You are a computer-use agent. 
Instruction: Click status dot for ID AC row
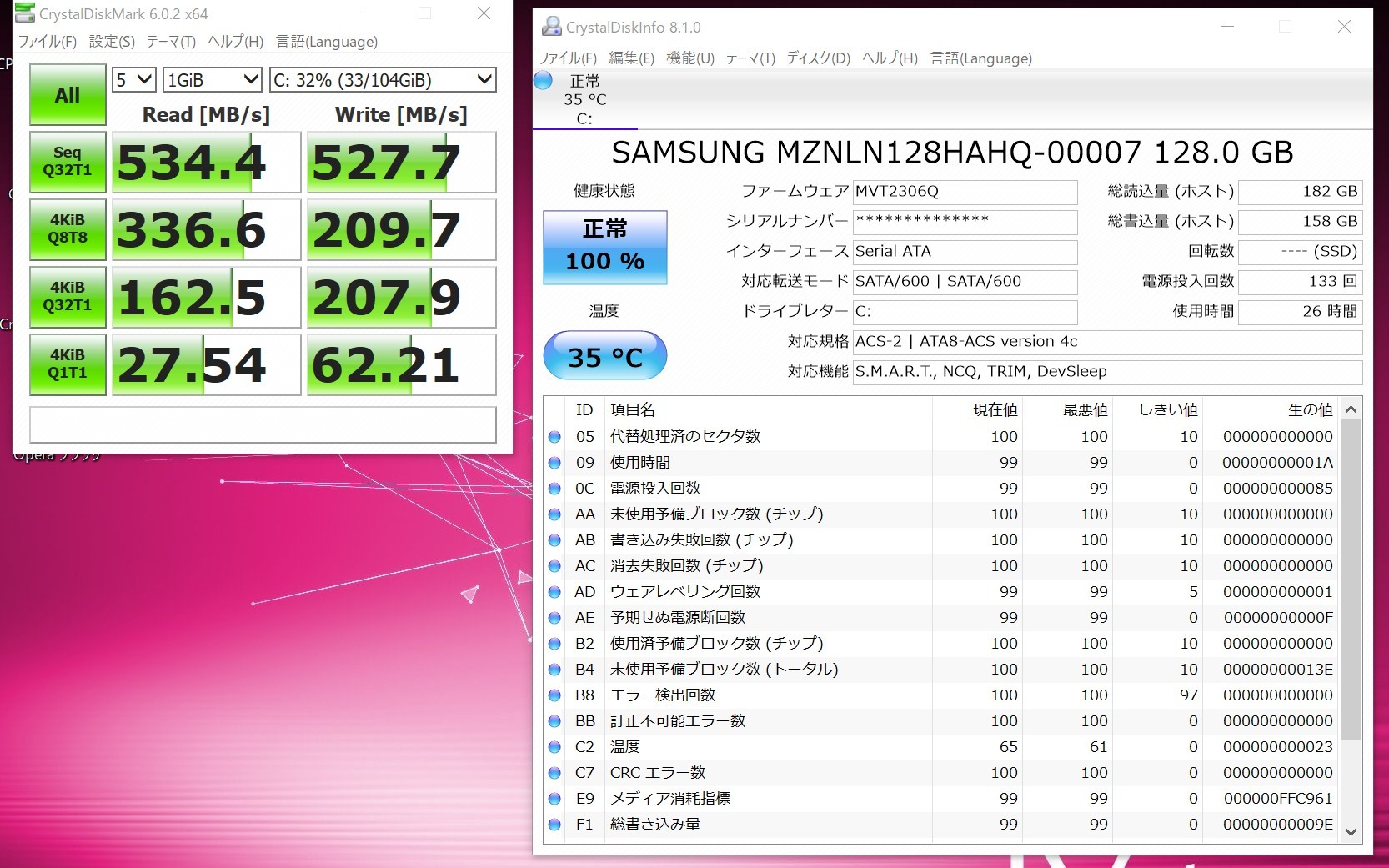pos(554,565)
